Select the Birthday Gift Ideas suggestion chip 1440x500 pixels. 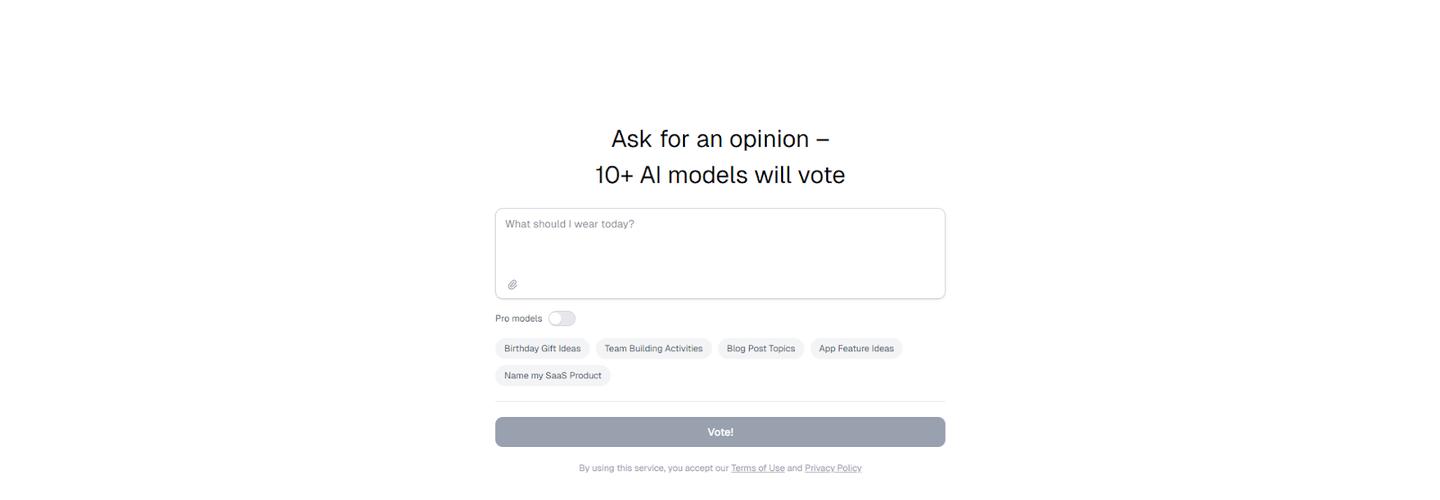[x=542, y=349]
